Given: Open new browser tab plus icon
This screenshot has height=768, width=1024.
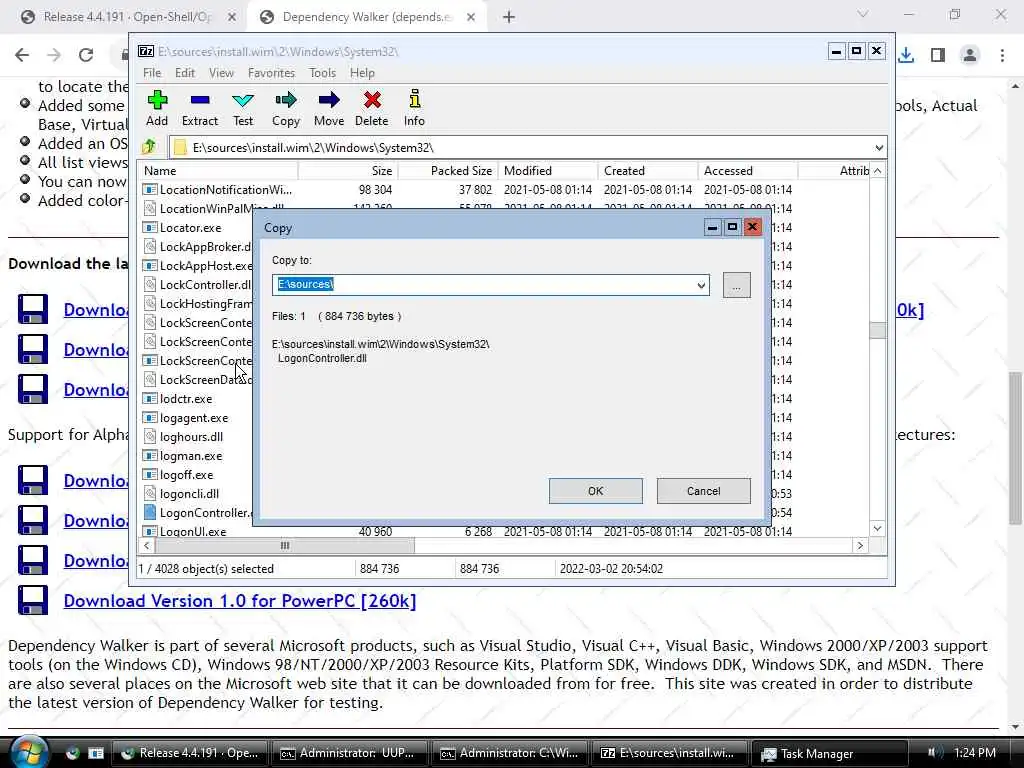Looking at the screenshot, I should point(509,17).
